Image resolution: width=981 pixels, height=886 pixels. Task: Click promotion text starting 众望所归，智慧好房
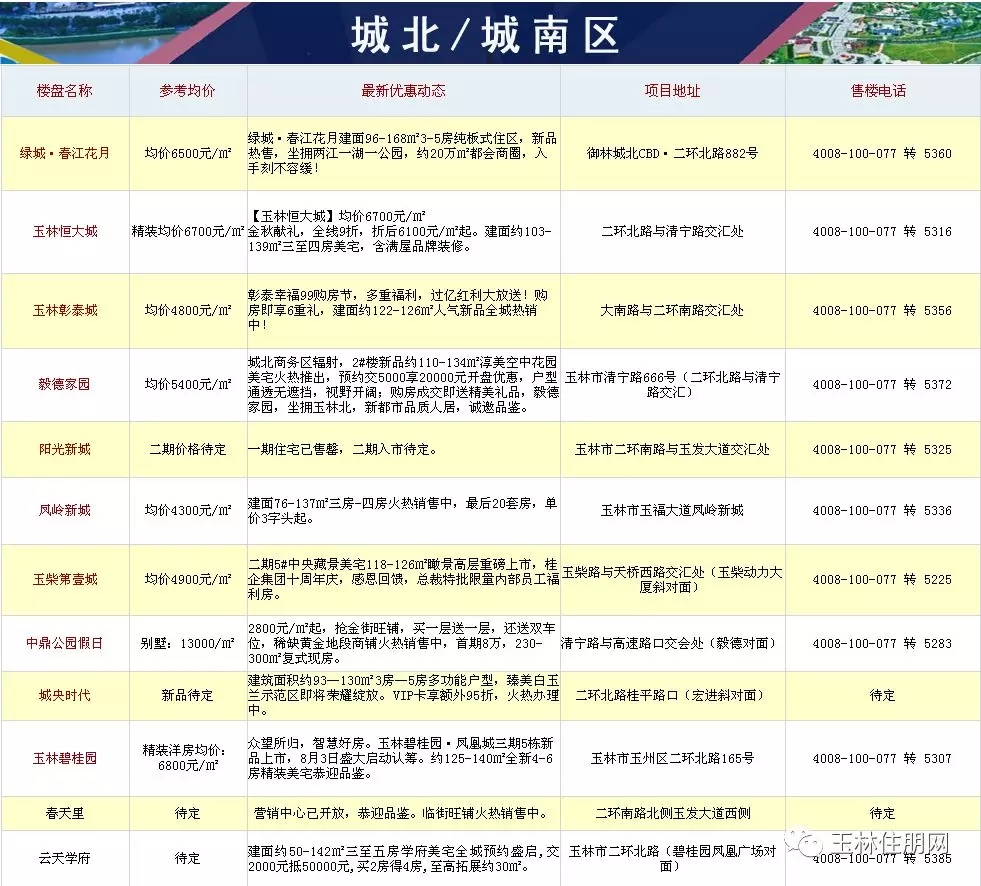[400, 758]
